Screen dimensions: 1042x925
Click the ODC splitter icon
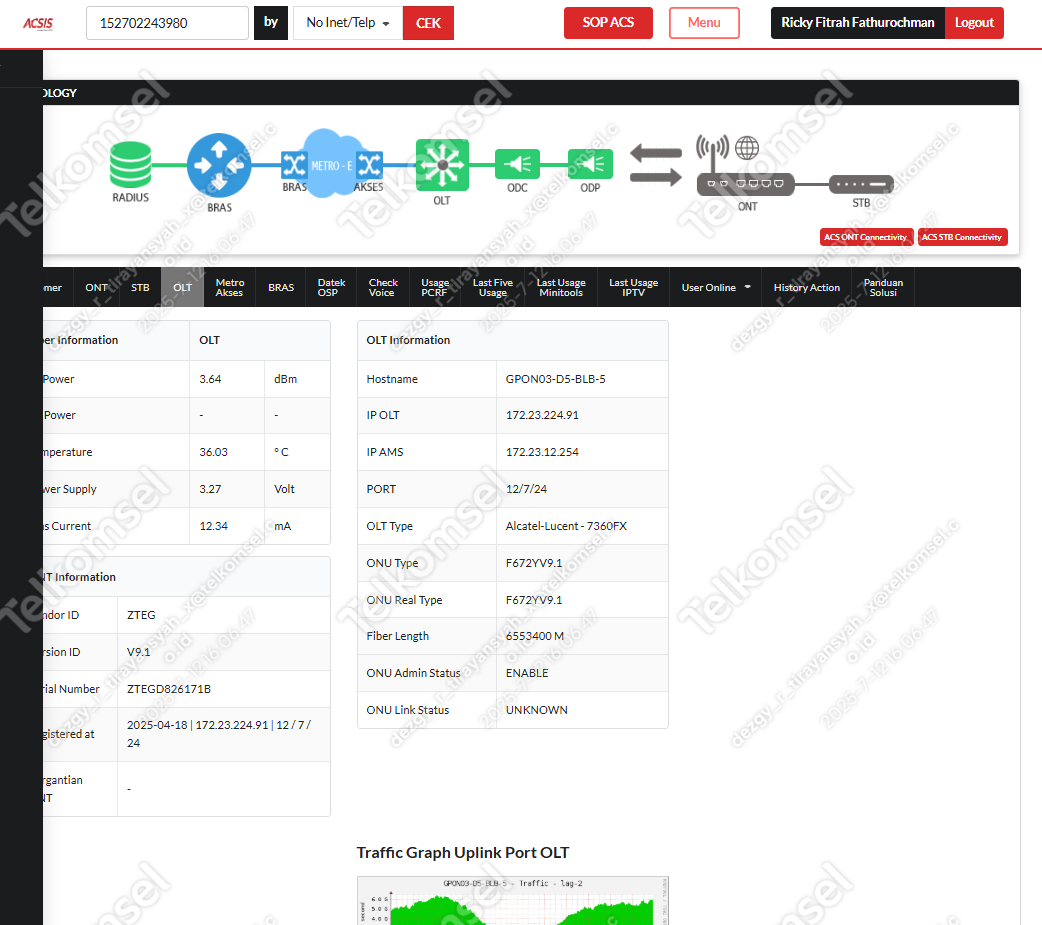pyautogui.click(x=517, y=164)
